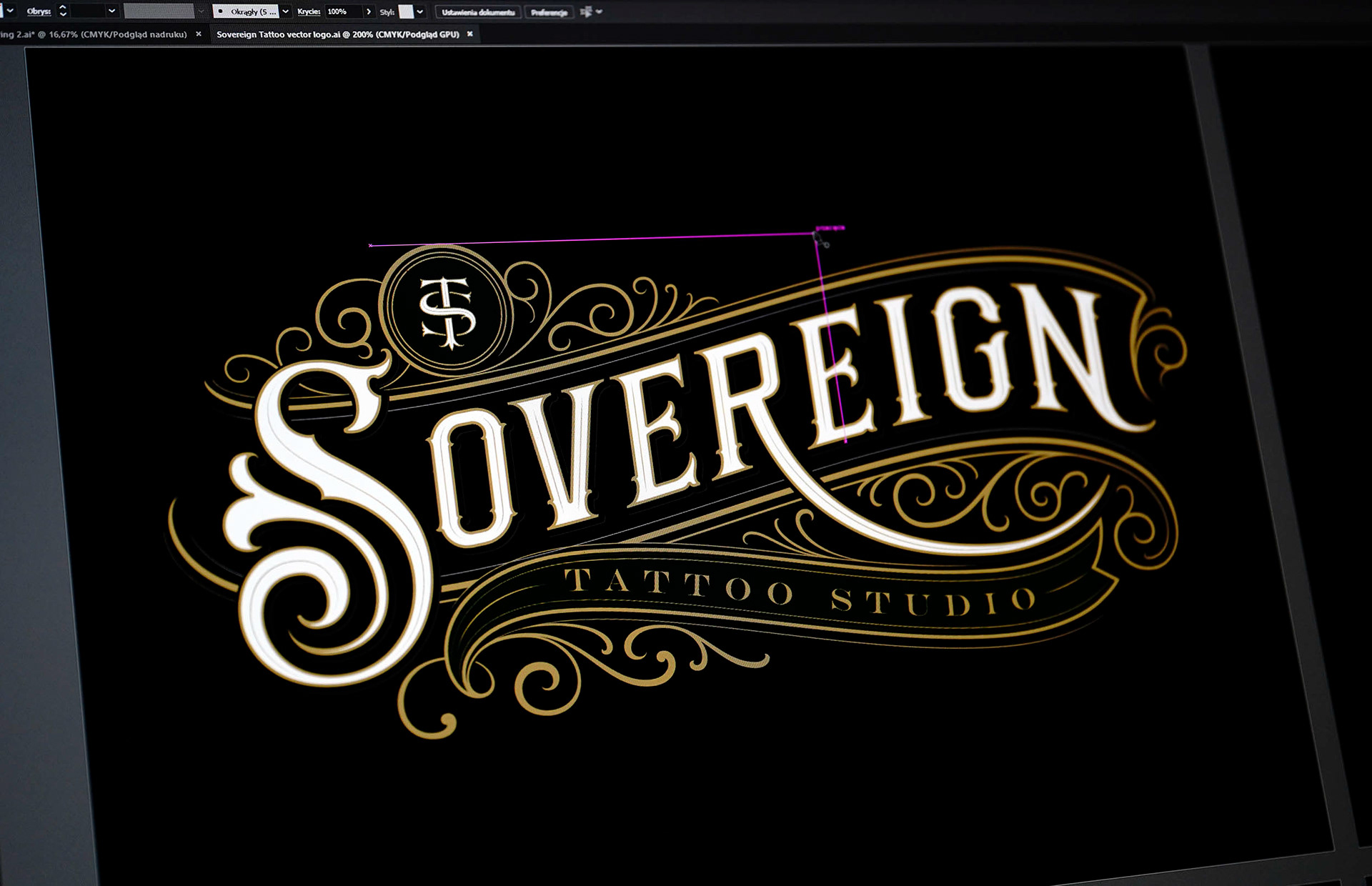Screen dimensions: 1372x886
Task: Click the magenta anchor point at path corner
Action: click(x=815, y=233)
